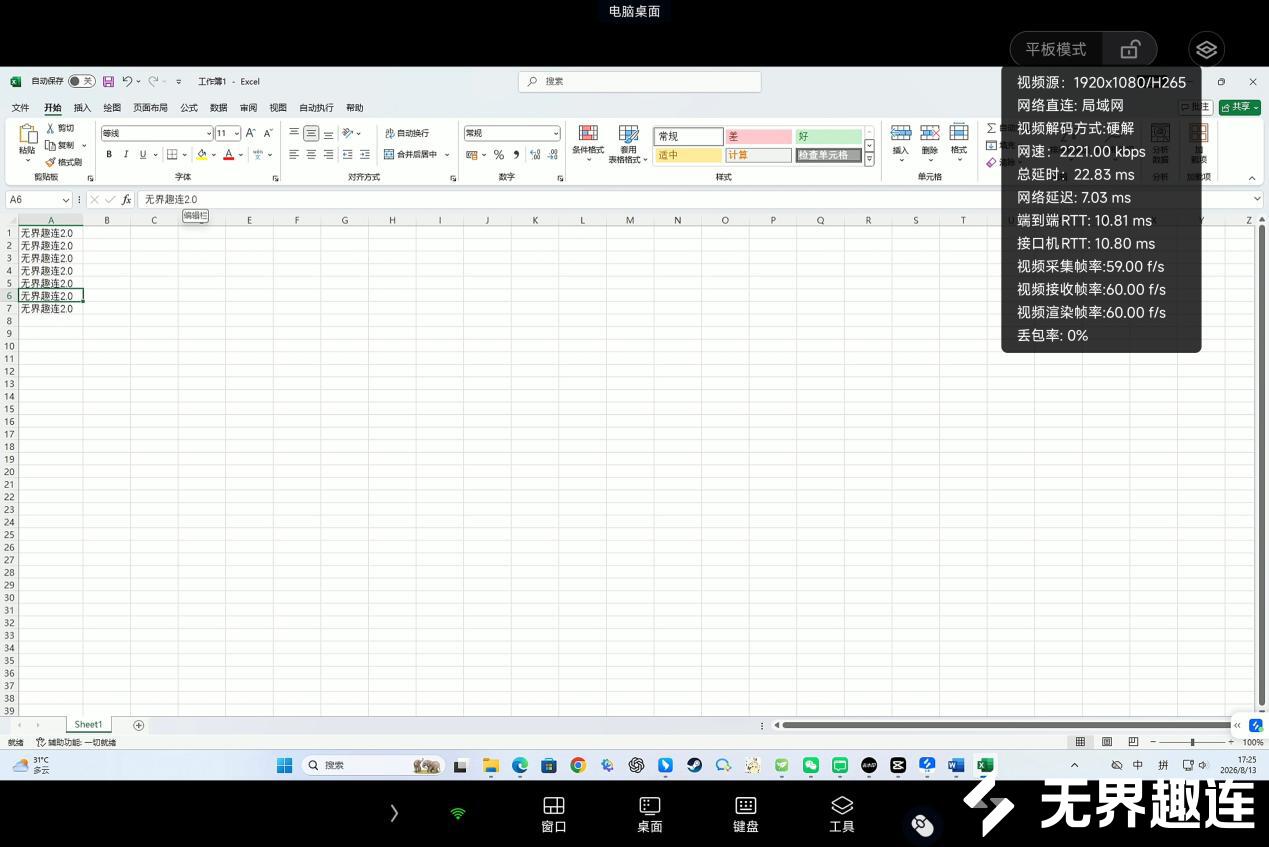Screen dimensions: 1269x847
Task: Toggle Wrap Text (自动换行)
Action: [x=407, y=133]
